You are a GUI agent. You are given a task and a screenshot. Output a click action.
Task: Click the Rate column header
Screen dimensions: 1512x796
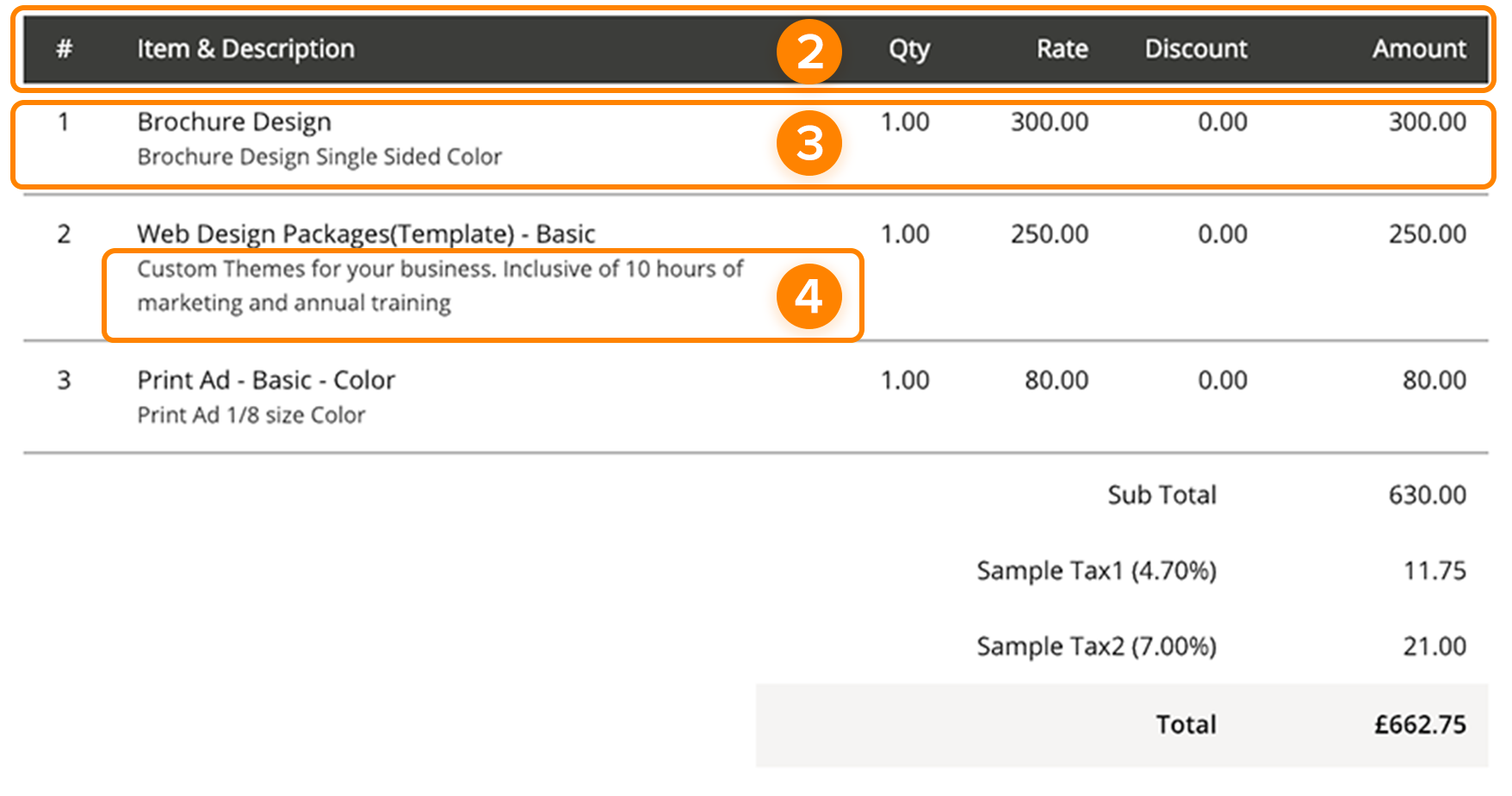tap(1062, 49)
